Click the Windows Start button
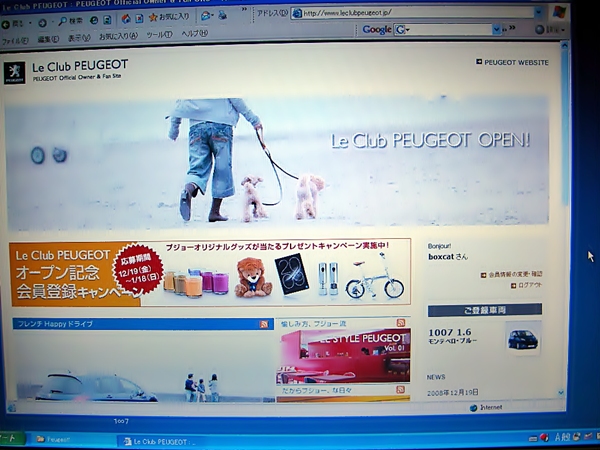This screenshot has height=450, width=600. point(11,438)
